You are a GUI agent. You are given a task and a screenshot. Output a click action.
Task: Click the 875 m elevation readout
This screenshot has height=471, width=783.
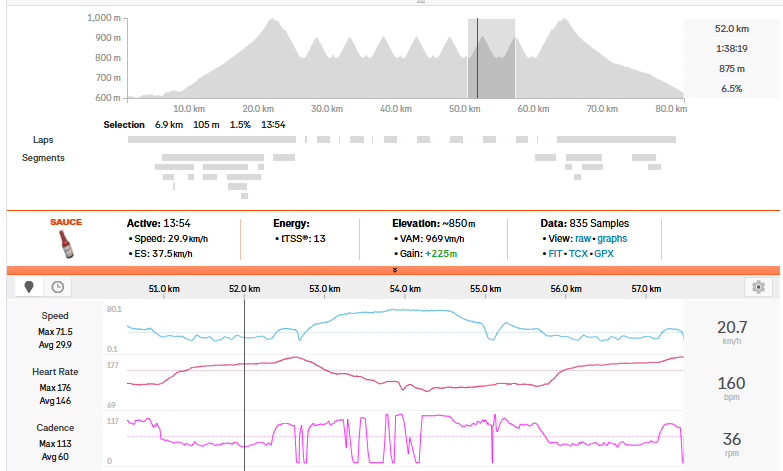pos(732,68)
